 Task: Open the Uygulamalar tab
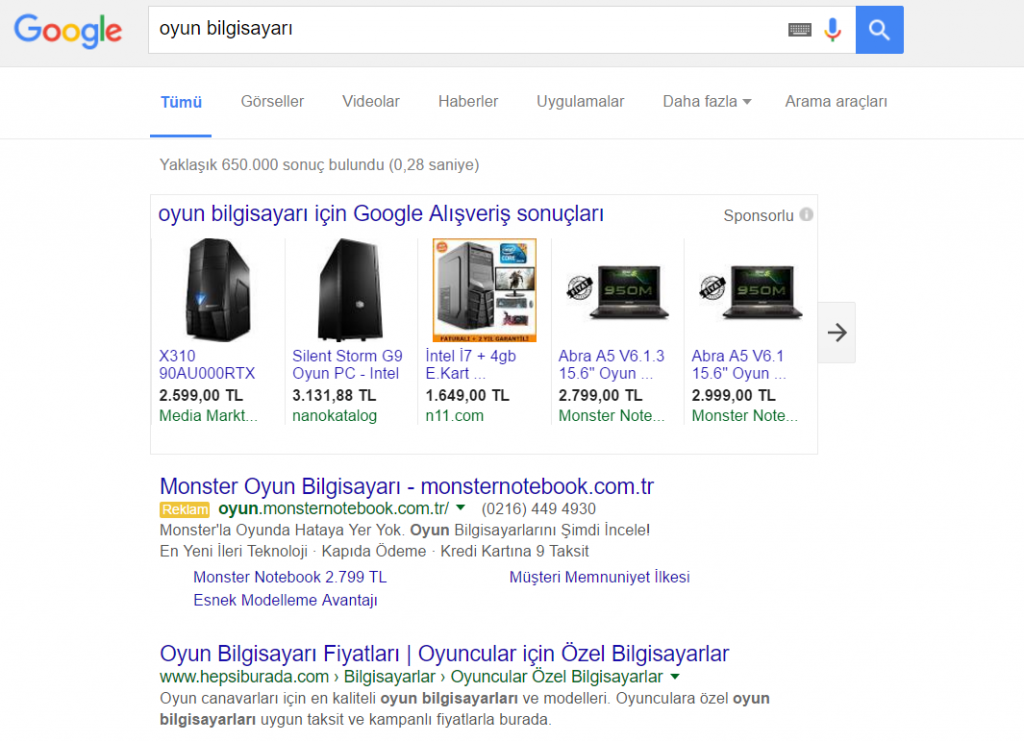580,101
